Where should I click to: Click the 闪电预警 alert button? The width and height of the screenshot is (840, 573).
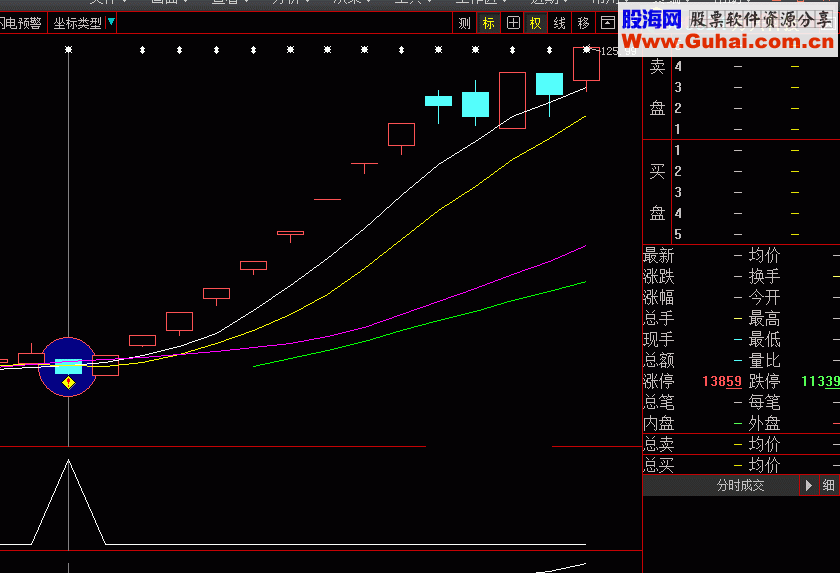tap(21, 23)
